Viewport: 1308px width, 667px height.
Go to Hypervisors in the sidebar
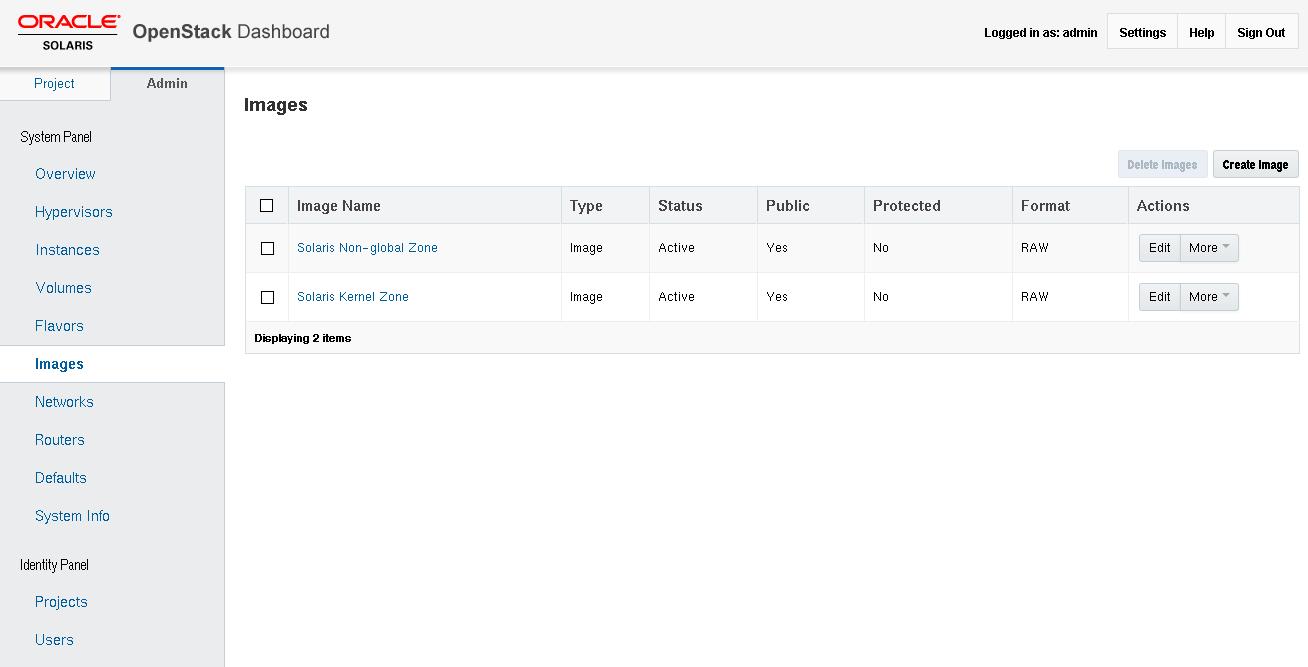pyautogui.click(x=74, y=212)
